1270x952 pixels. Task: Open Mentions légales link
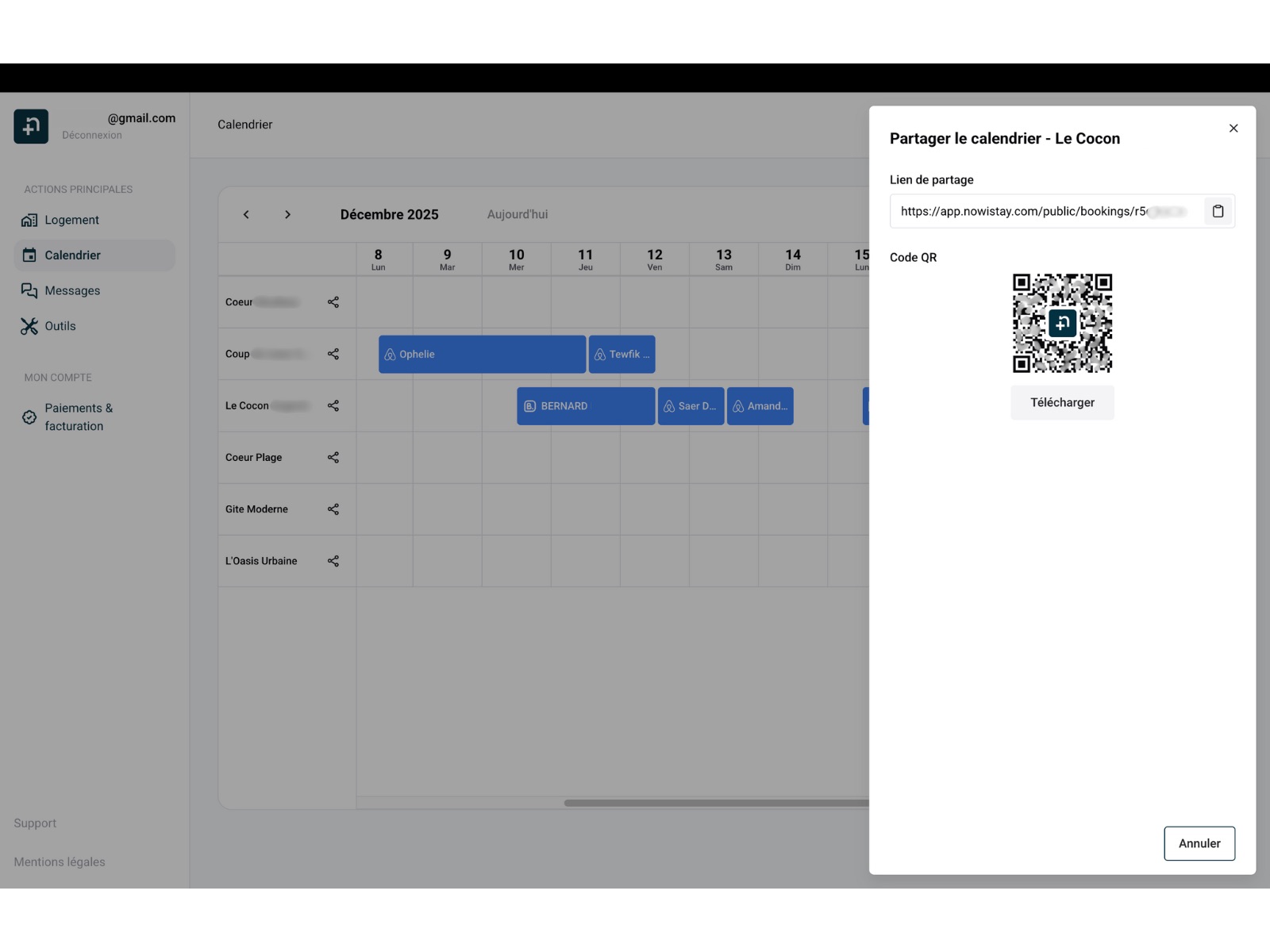click(x=60, y=862)
